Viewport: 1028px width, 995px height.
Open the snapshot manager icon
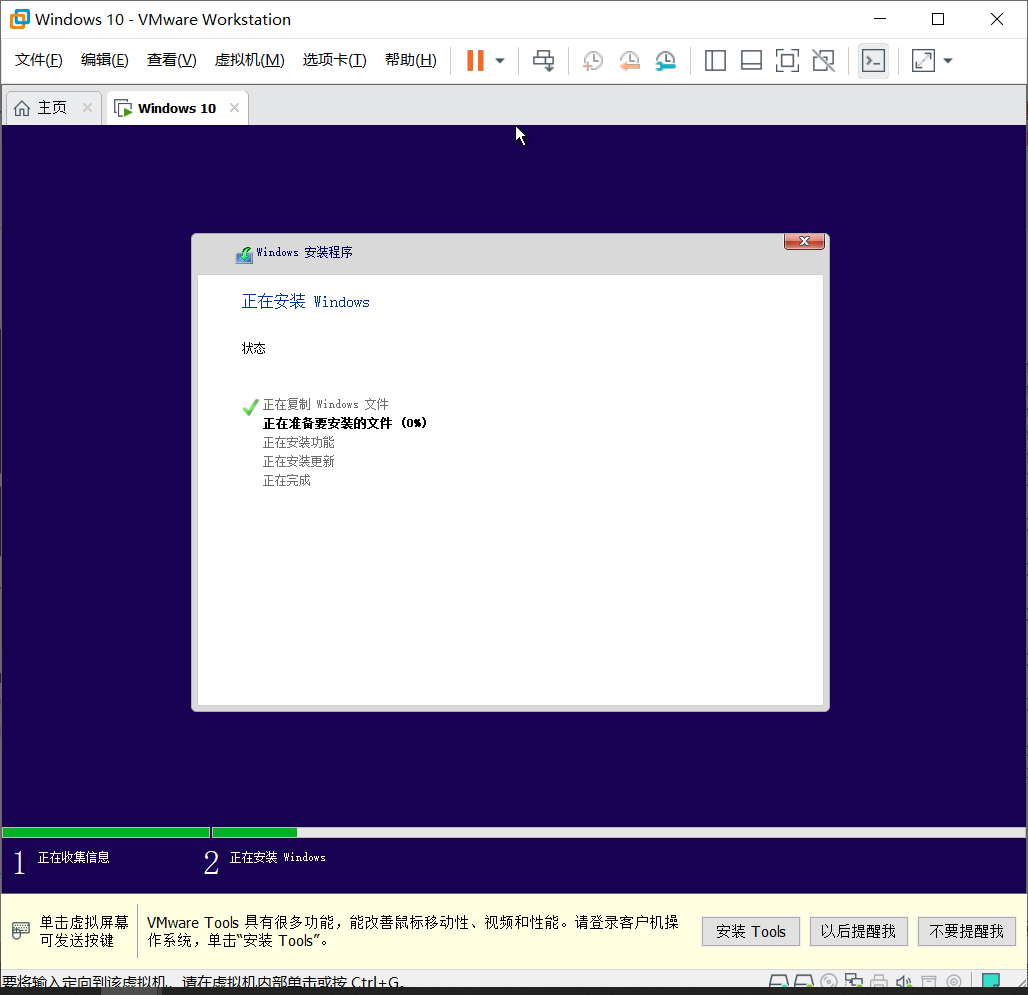(x=665, y=60)
